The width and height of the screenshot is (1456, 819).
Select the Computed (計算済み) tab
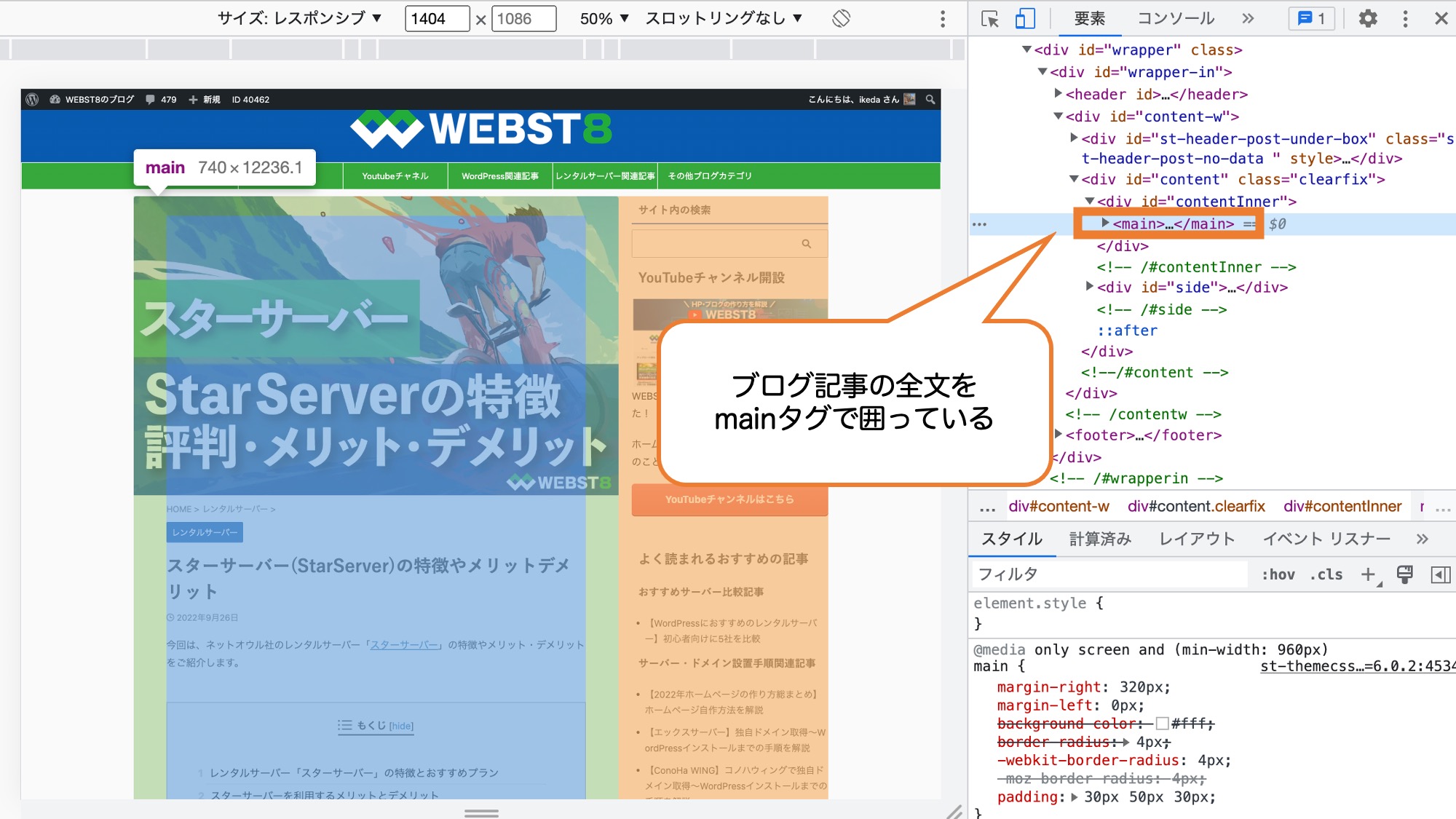coord(1100,539)
